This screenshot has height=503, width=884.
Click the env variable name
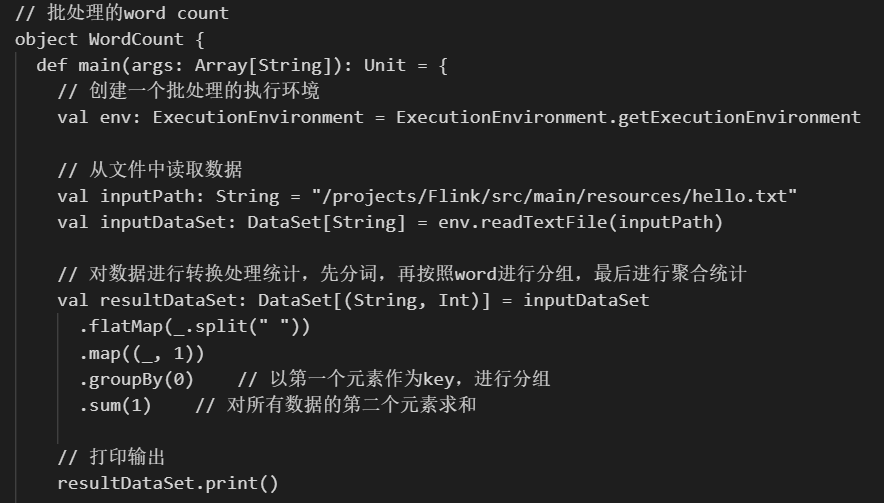pyautogui.click(x=116, y=117)
